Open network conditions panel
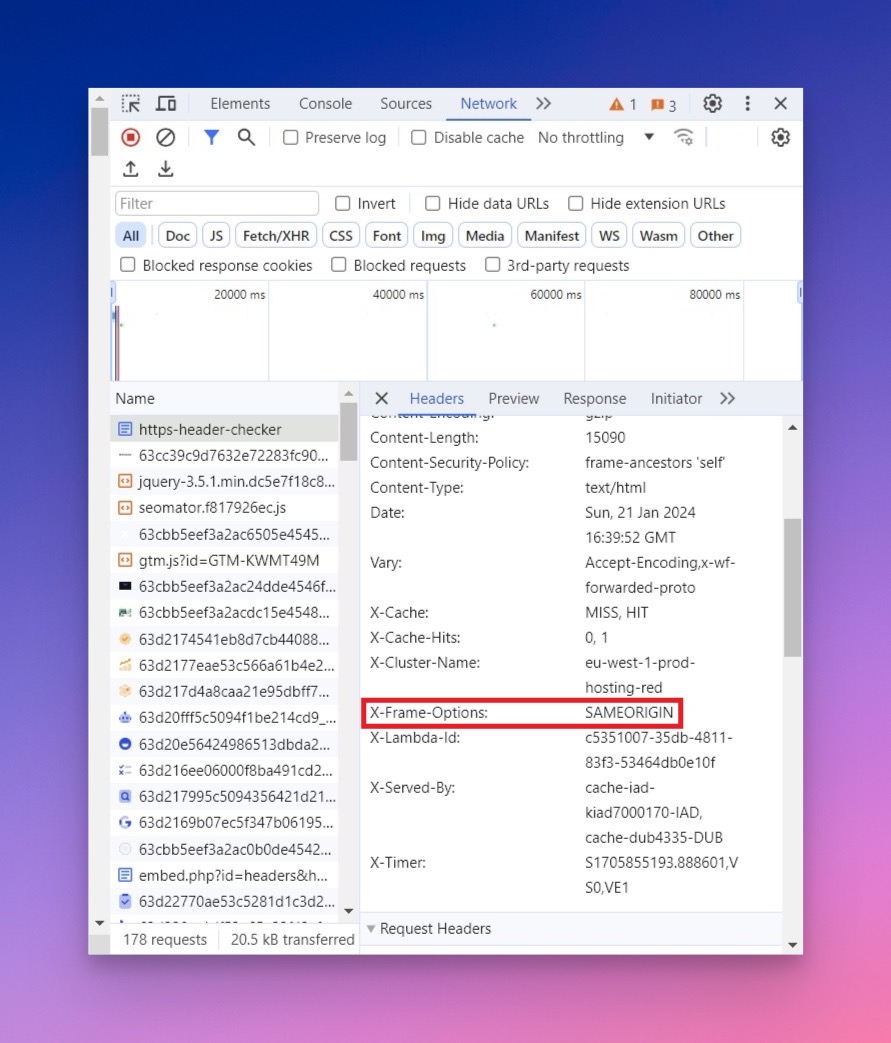The width and height of the screenshot is (891, 1043). (684, 137)
